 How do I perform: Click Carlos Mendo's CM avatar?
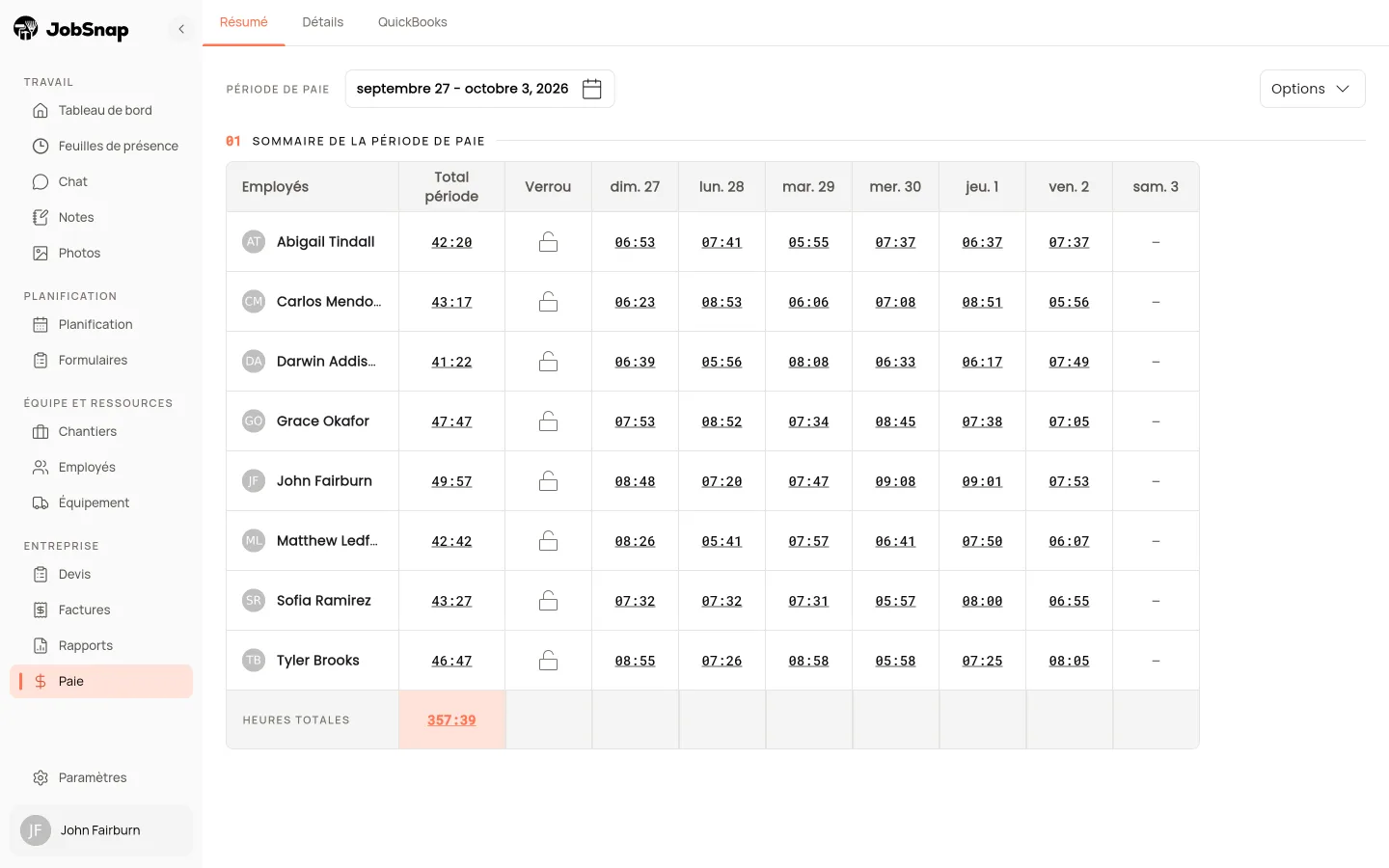click(x=254, y=302)
